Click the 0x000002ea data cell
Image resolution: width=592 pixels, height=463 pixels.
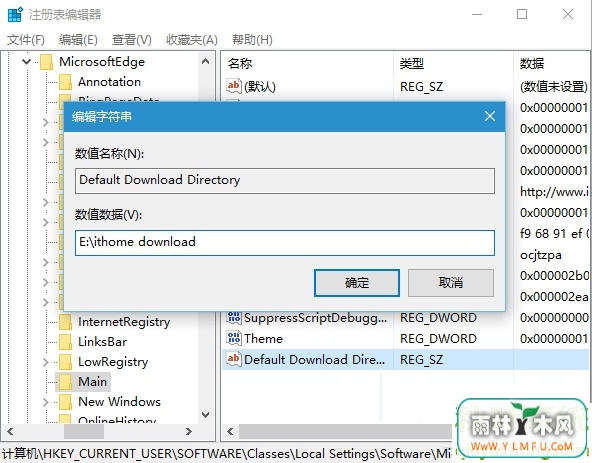554,297
